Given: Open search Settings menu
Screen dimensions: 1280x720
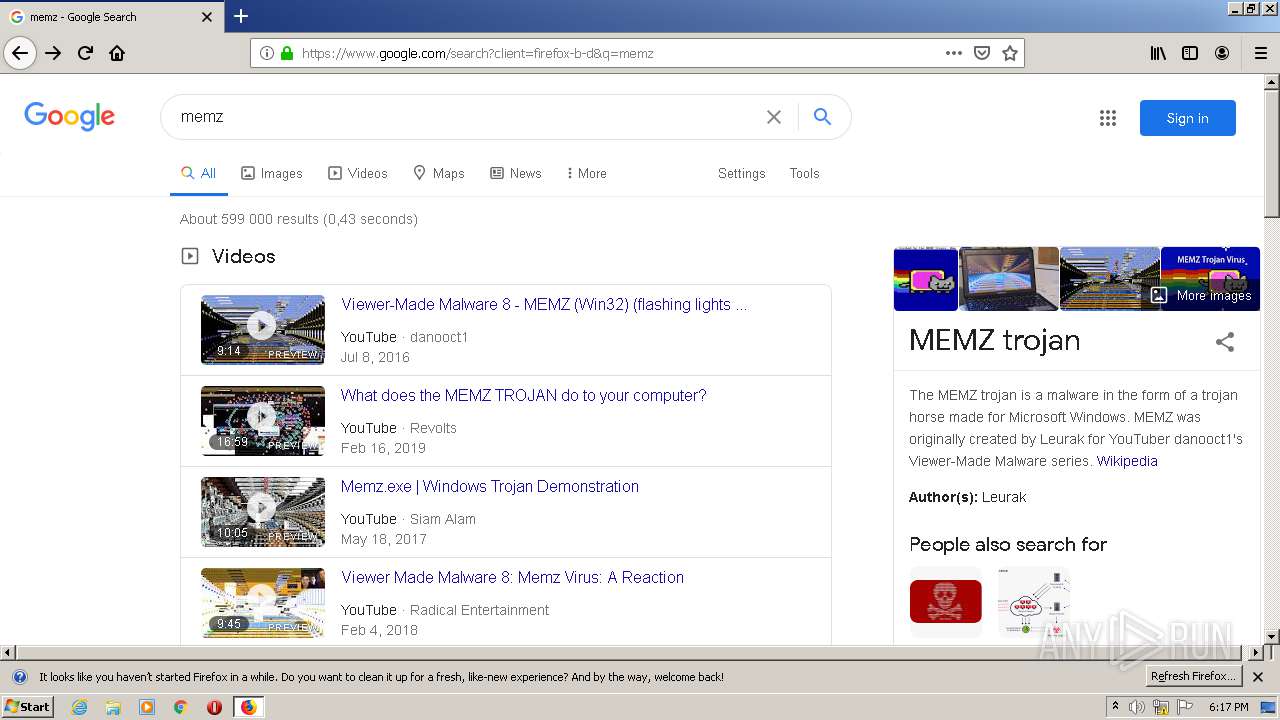Looking at the screenshot, I should point(741,173).
